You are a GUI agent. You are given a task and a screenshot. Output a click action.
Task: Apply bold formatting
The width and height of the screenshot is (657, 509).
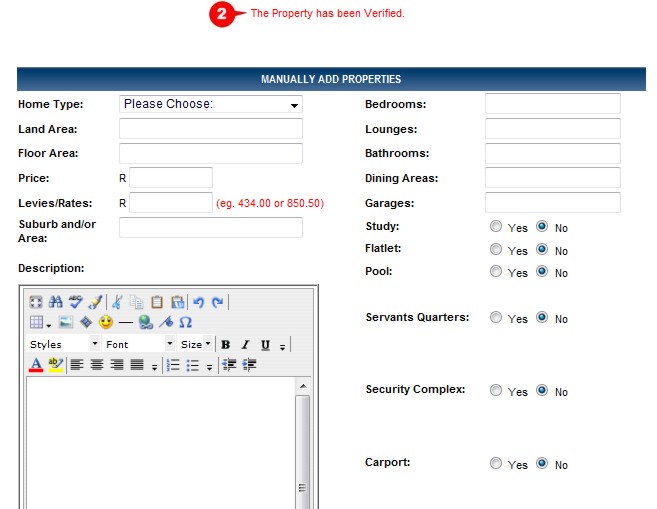pos(225,345)
